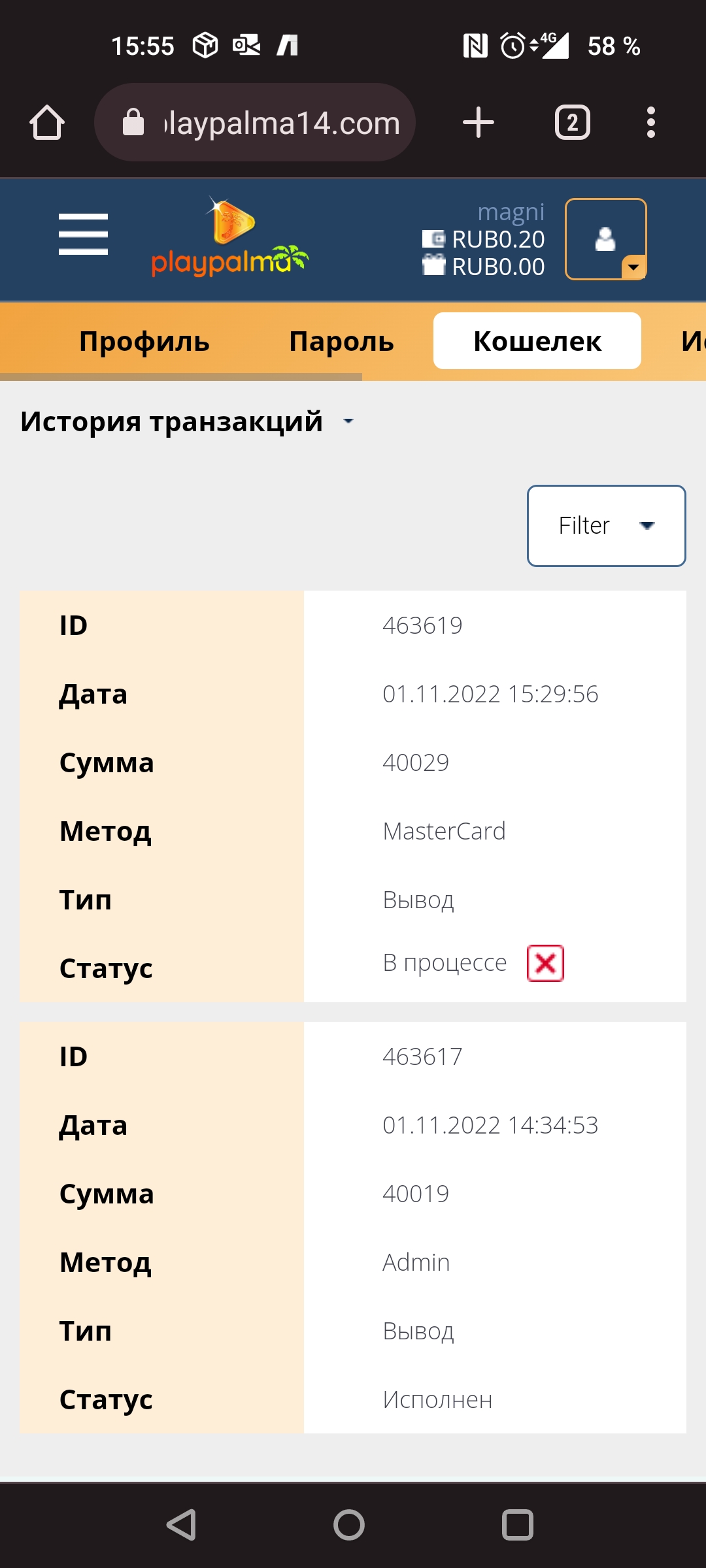Select the Кошелек tab
The height and width of the screenshot is (1568, 706).
(x=537, y=341)
